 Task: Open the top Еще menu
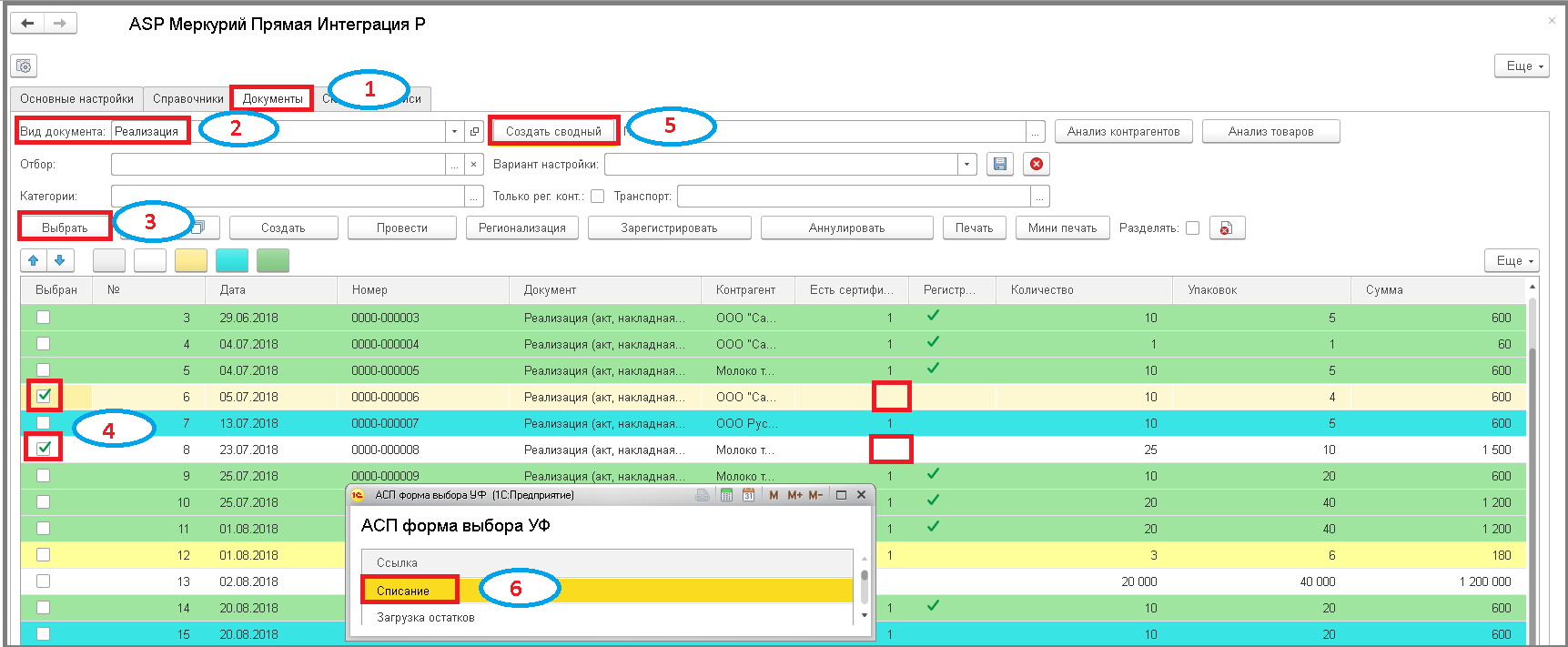pyautogui.click(x=1521, y=66)
